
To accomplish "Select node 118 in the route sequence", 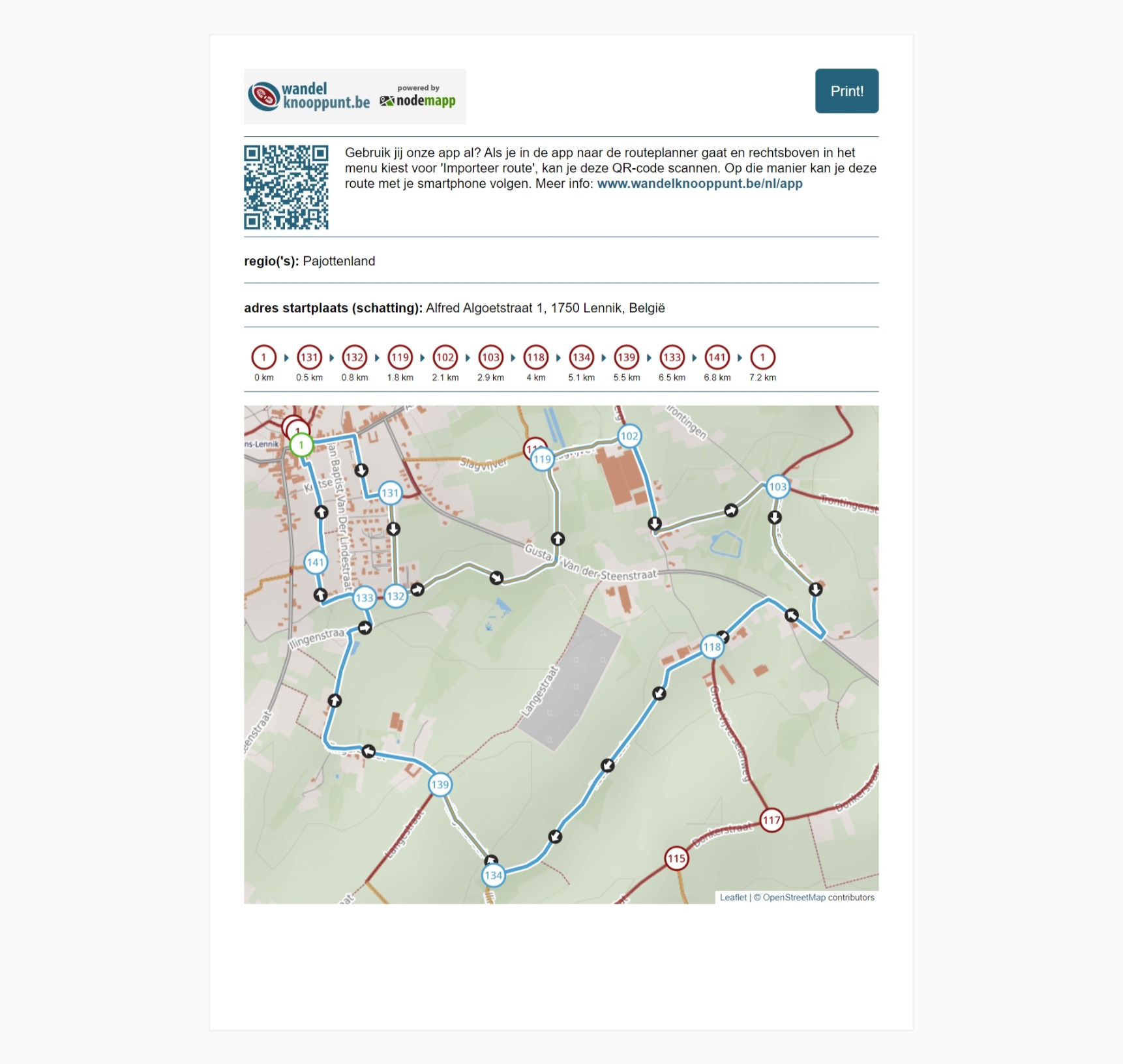I will click(x=536, y=357).
